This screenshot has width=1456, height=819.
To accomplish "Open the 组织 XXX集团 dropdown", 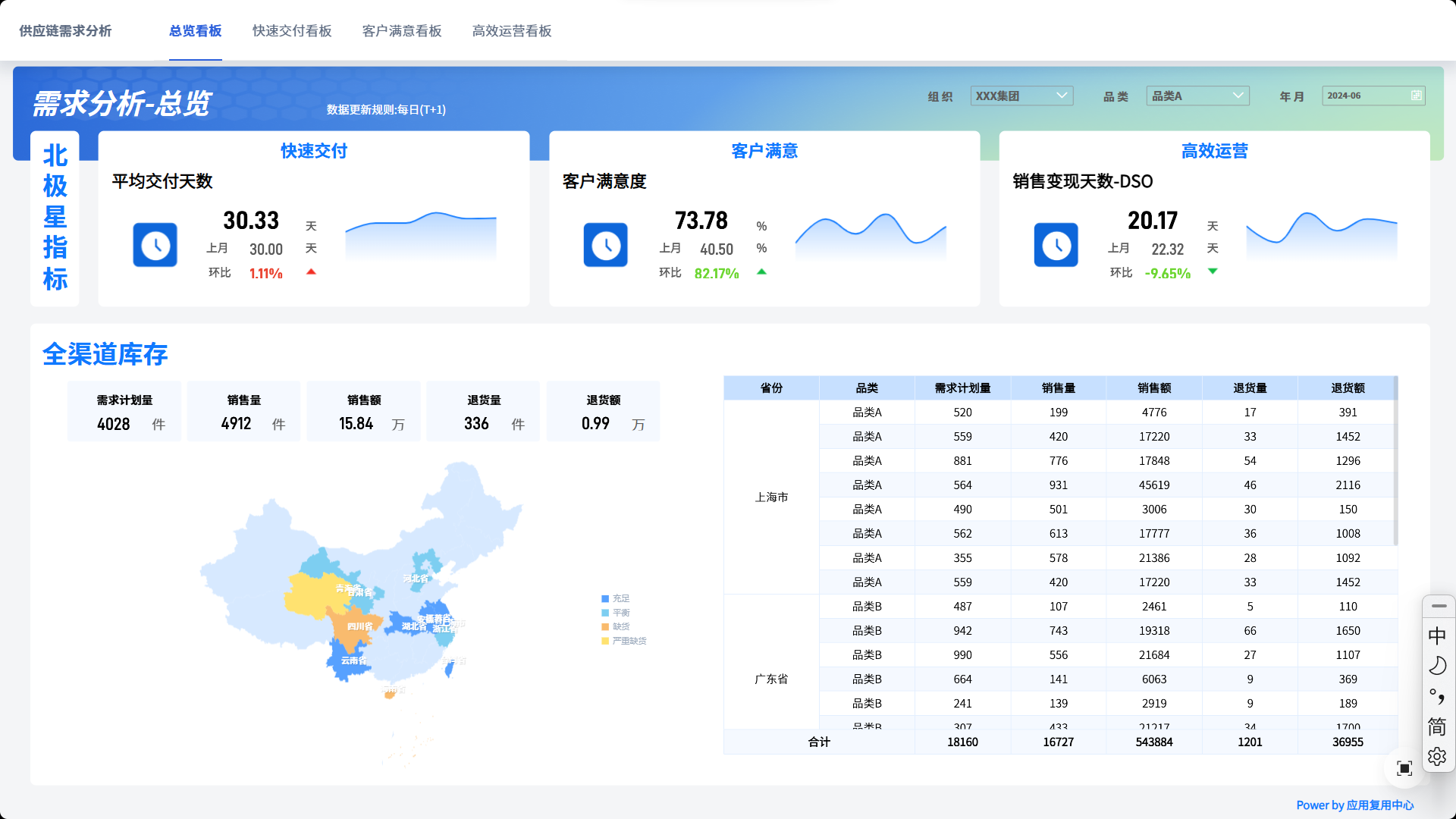I will point(1021,96).
